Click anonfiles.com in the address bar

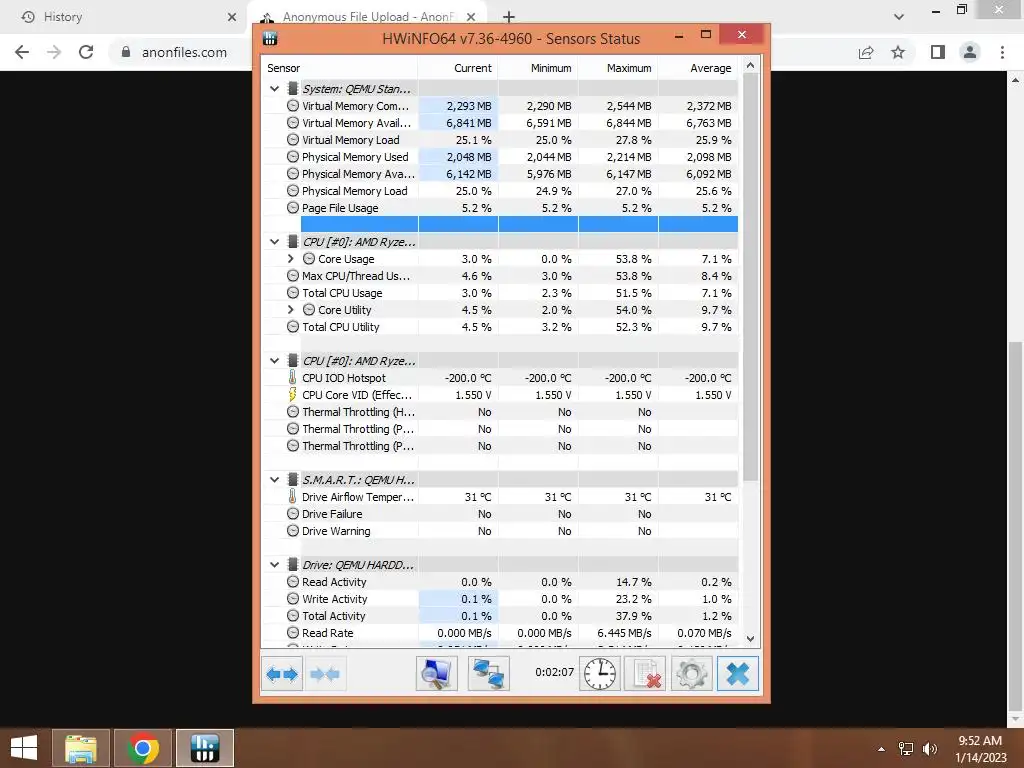pyautogui.click(x=184, y=52)
